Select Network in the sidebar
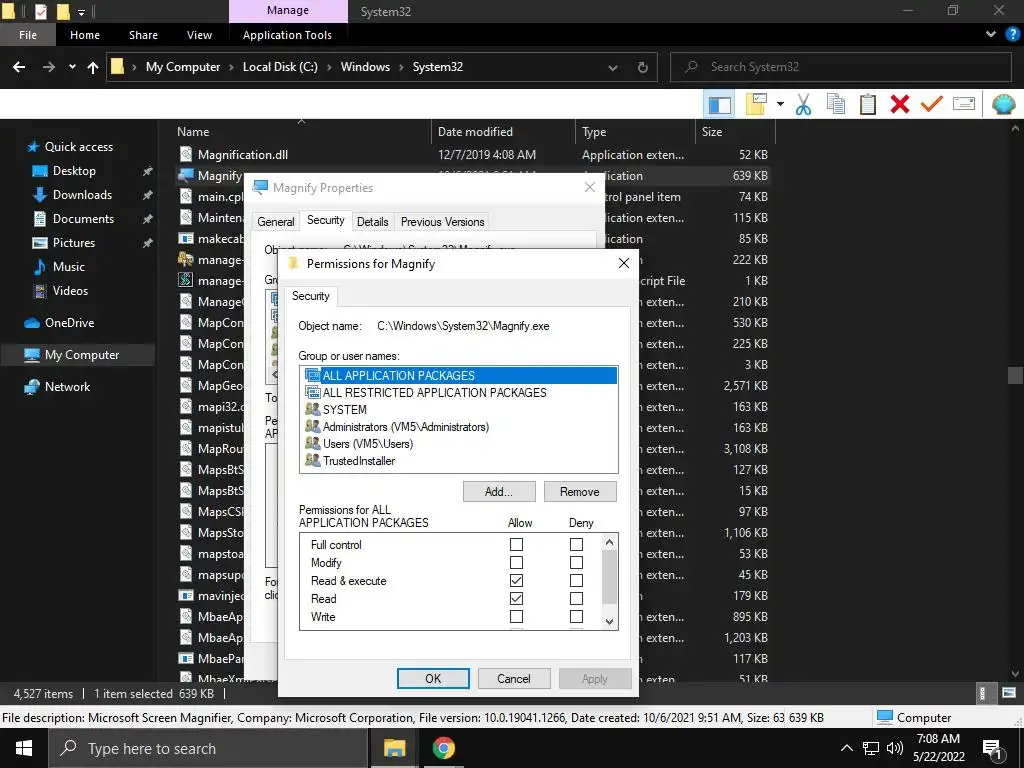The image size is (1024, 768). [67, 387]
